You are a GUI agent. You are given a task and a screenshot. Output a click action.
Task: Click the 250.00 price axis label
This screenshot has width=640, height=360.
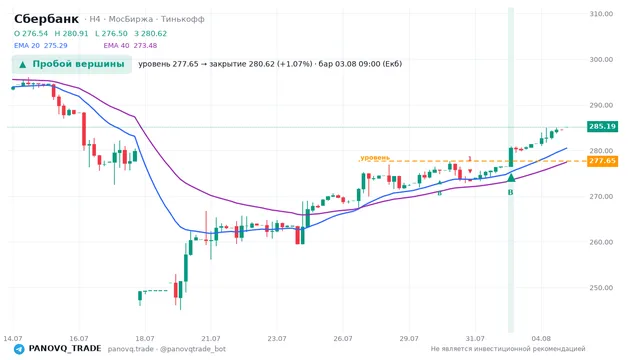pos(601,288)
